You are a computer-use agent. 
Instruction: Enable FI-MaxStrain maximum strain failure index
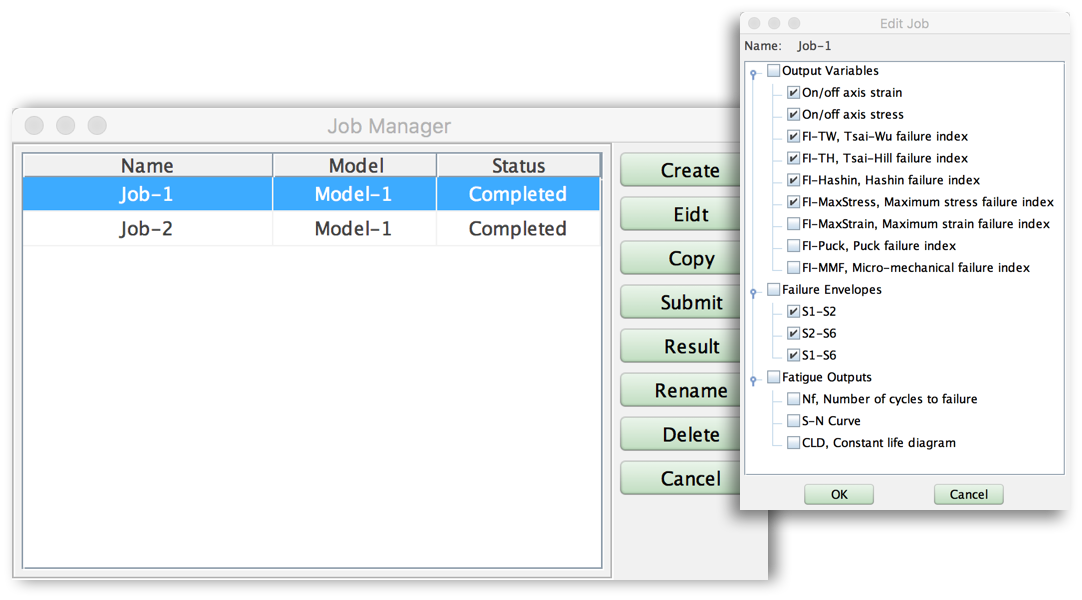click(x=793, y=224)
